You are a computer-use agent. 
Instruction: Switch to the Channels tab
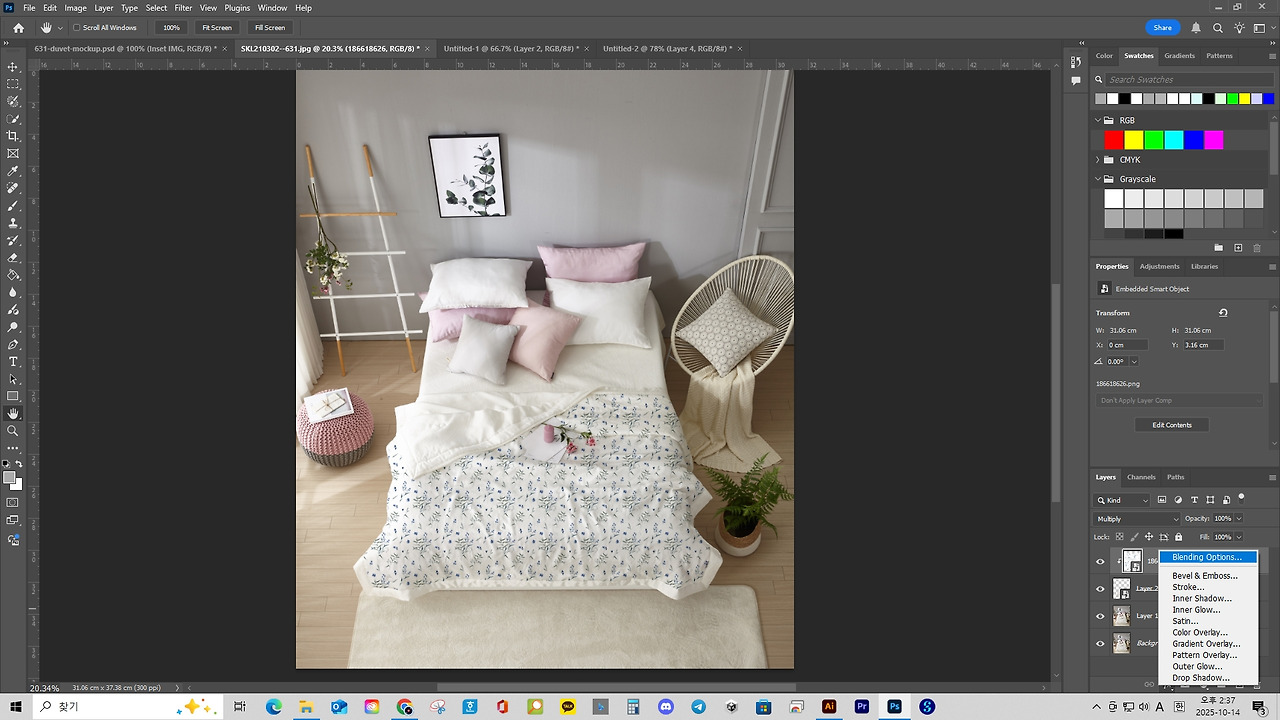1140,477
